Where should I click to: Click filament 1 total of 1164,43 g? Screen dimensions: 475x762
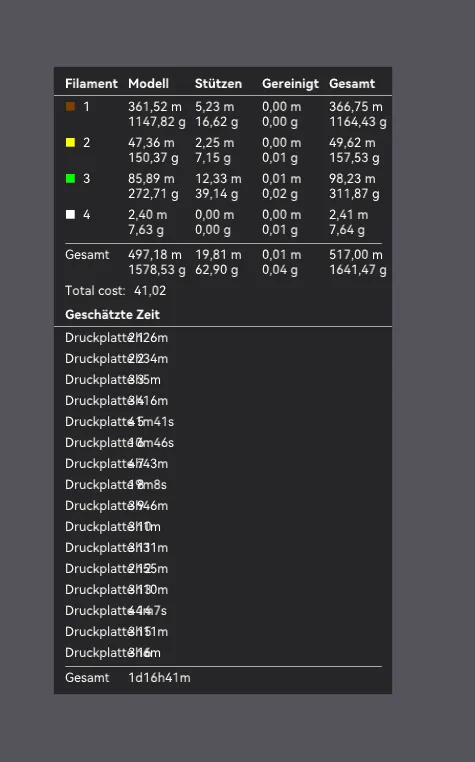[x=358, y=121]
